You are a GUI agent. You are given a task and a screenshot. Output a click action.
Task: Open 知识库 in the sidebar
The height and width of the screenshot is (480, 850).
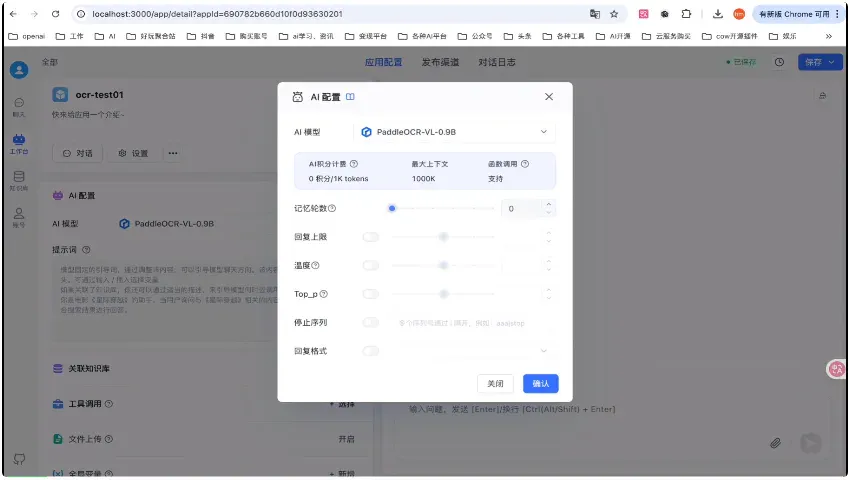[19, 181]
